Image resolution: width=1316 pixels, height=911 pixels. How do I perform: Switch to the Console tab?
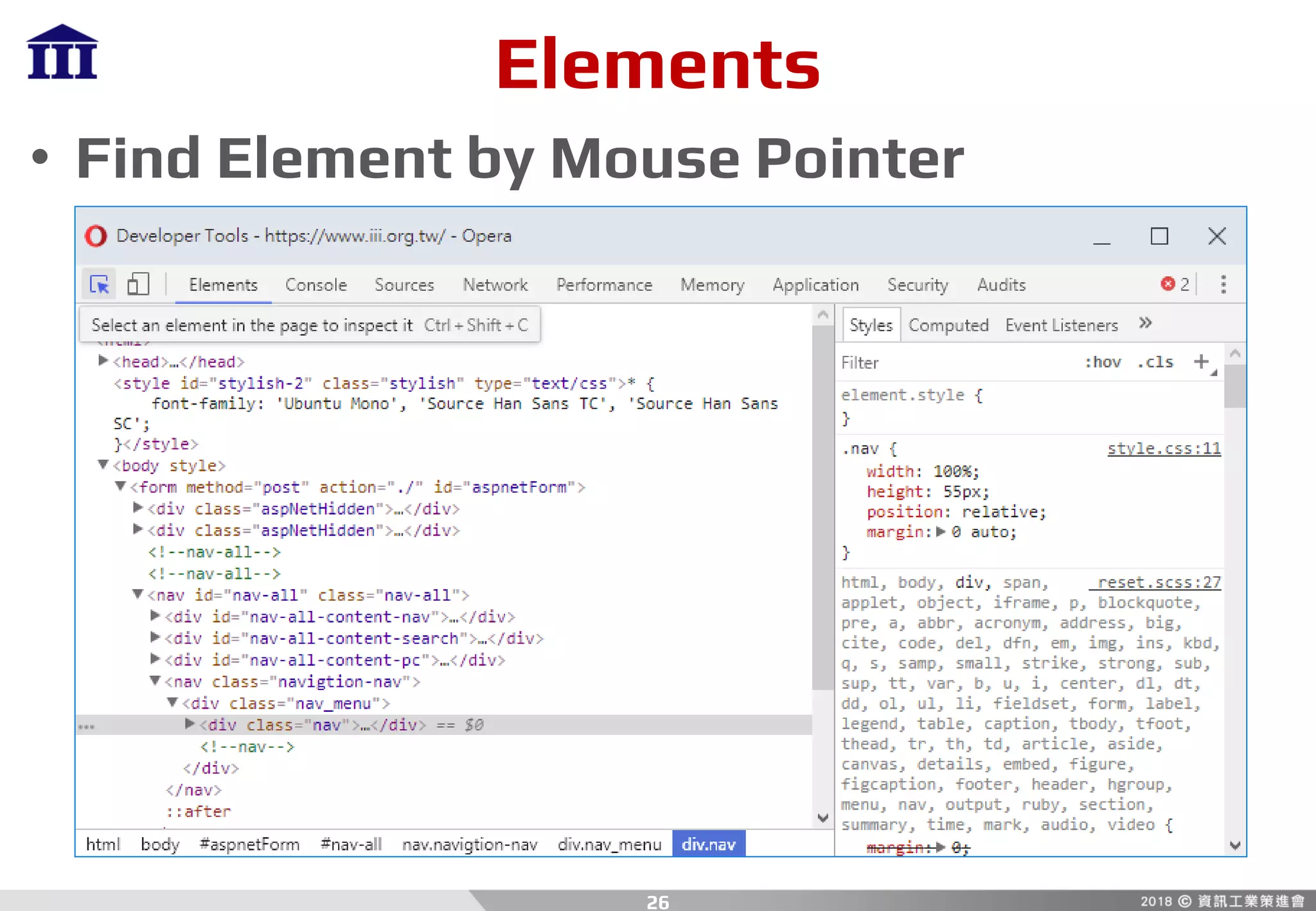click(x=316, y=285)
